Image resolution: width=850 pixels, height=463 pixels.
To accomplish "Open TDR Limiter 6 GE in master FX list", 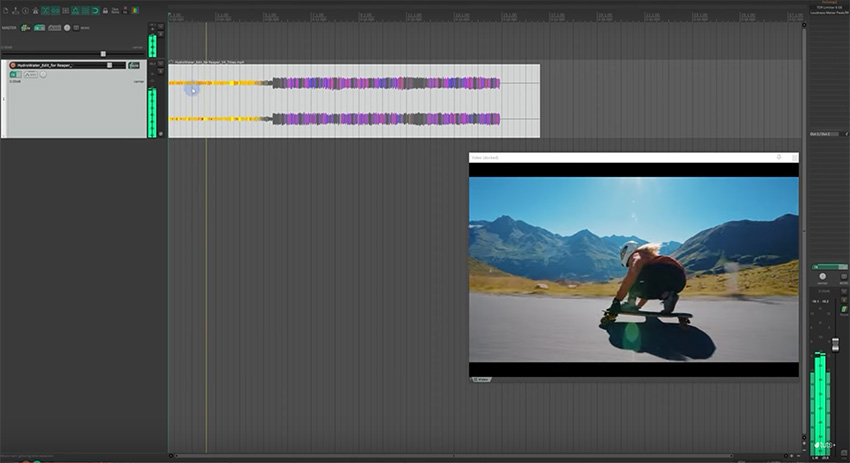I will click(828, 7).
